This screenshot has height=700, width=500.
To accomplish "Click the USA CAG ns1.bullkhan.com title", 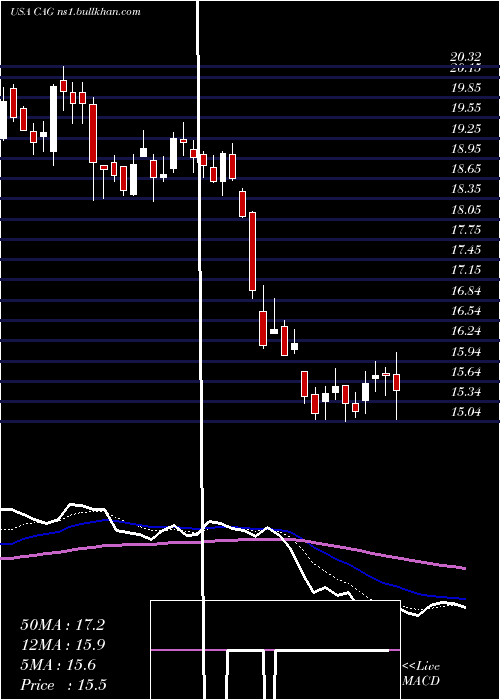I will click(x=75, y=11).
